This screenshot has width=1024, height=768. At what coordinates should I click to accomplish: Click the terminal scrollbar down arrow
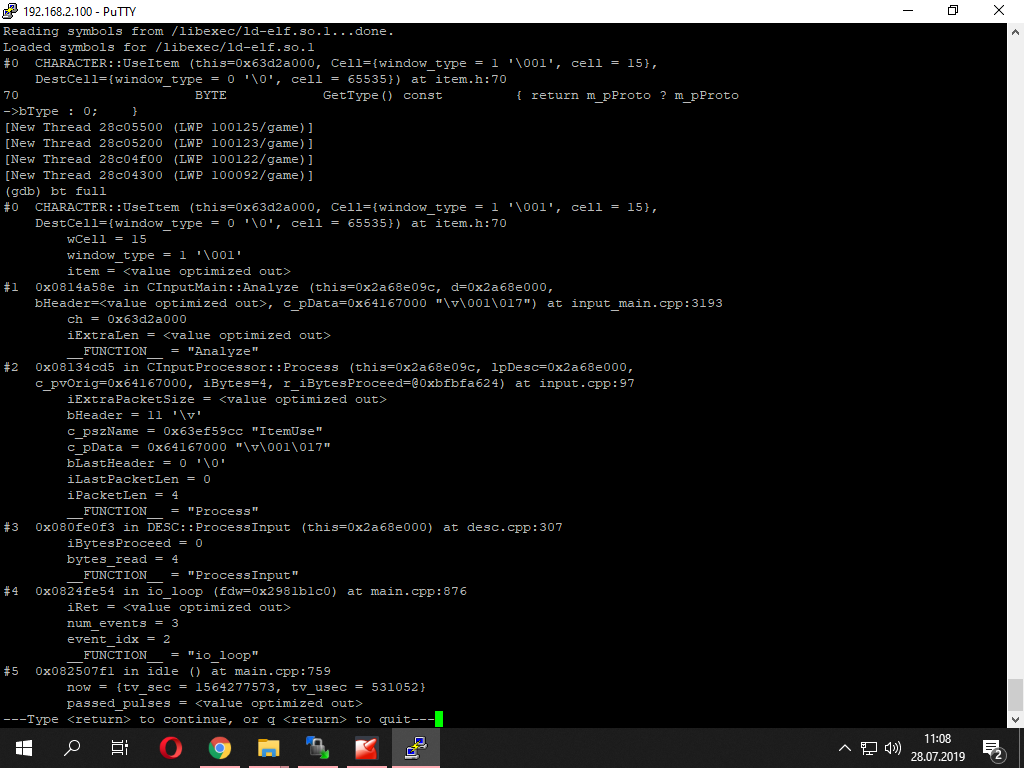1015,719
